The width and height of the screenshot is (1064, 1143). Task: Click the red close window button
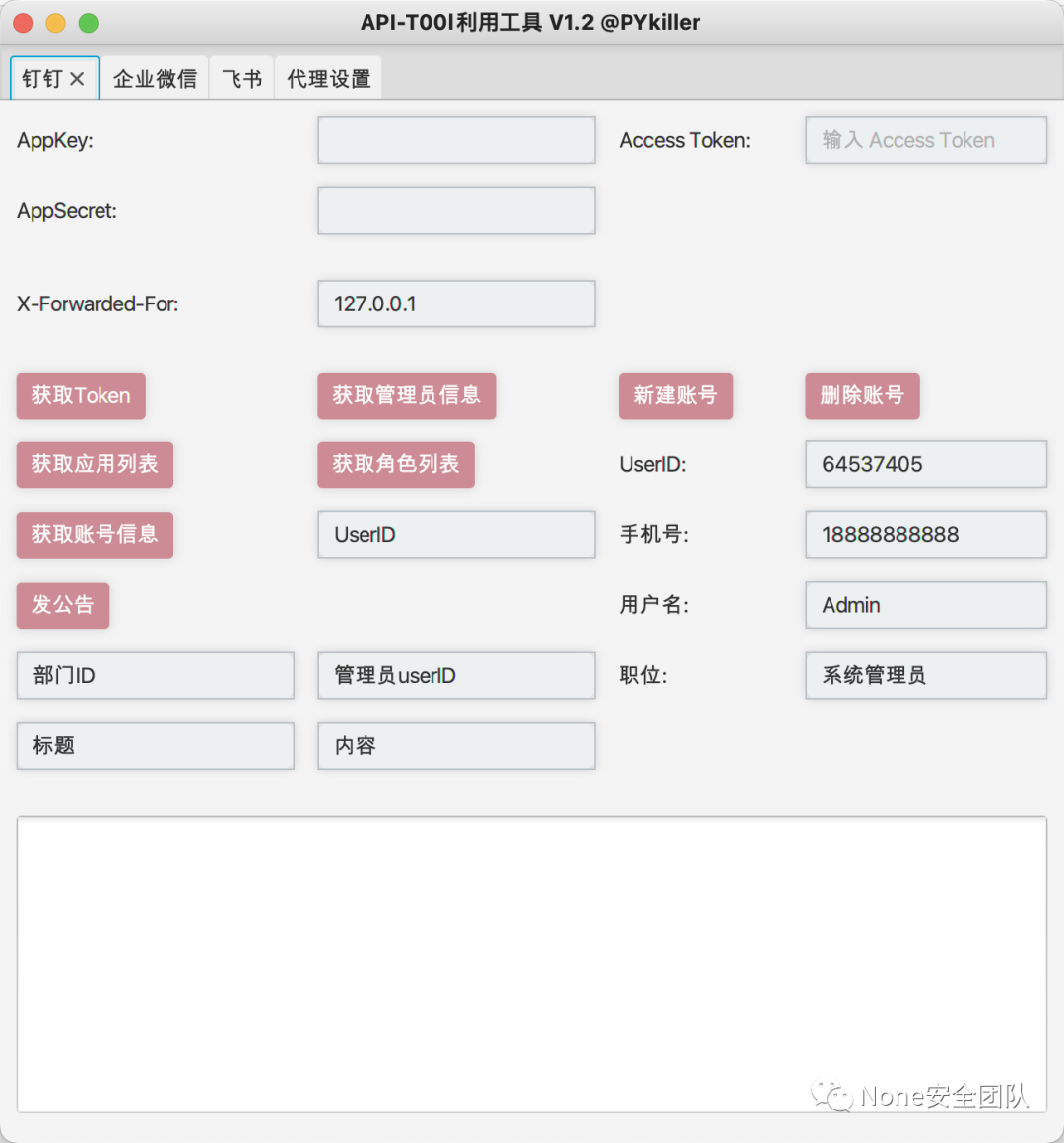(24, 24)
